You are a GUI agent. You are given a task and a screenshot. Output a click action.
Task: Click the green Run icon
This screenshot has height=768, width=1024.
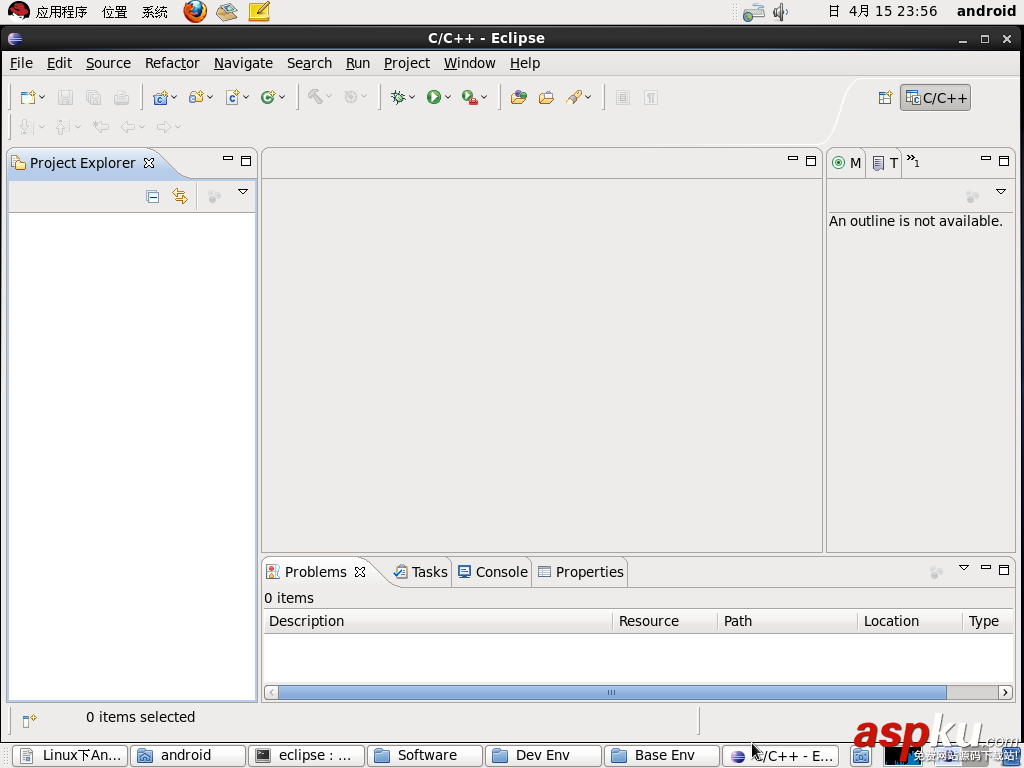[x=434, y=97]
